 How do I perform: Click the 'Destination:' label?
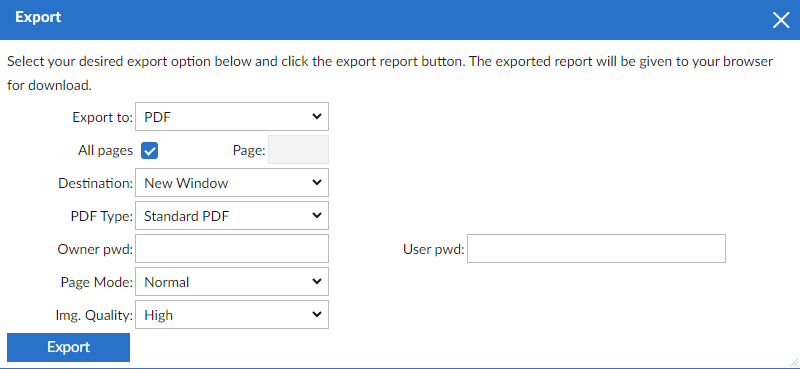(x=95, y=183)
